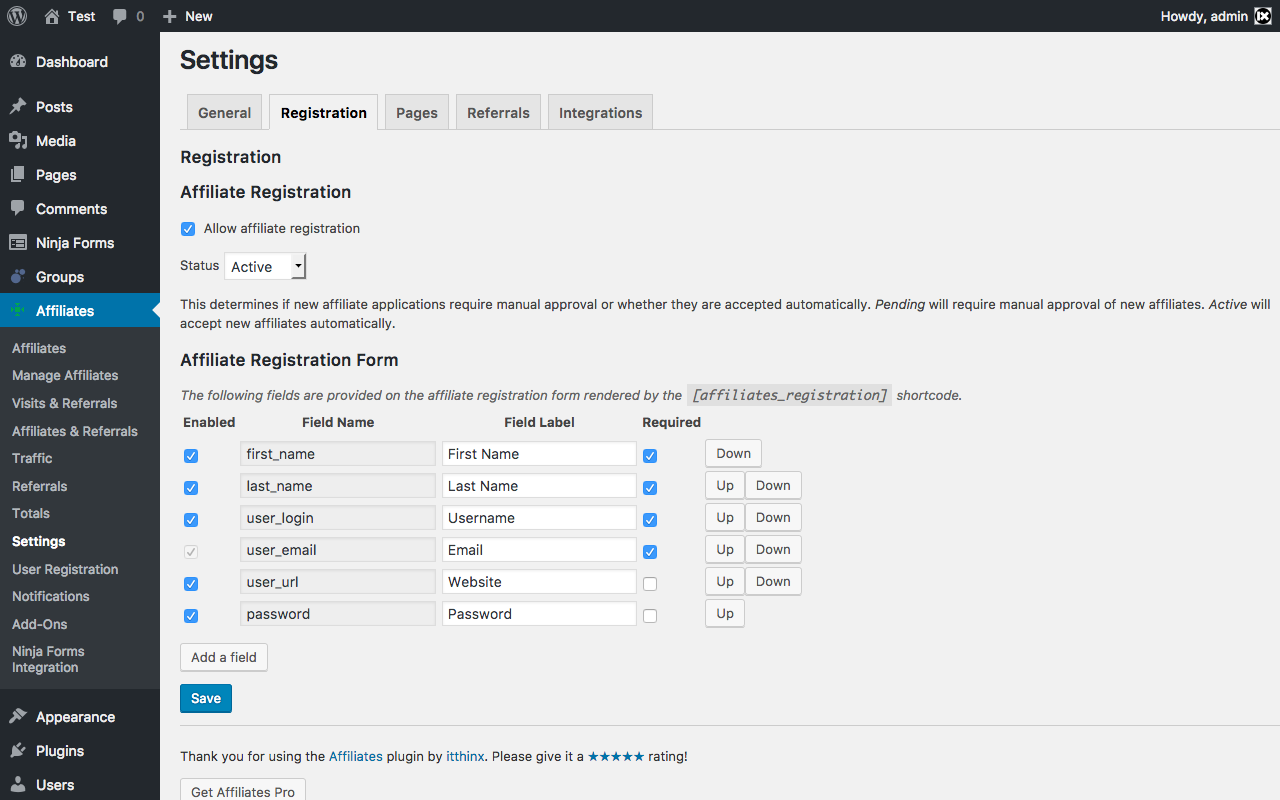The image size is (1280, 800).
Task: Uncheck Enabled for the last_name field
Action: pos(191,488)
